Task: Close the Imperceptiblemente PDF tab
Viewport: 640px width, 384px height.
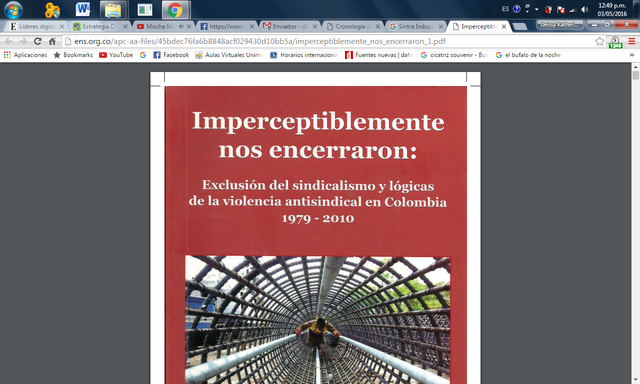Action: 504,26
